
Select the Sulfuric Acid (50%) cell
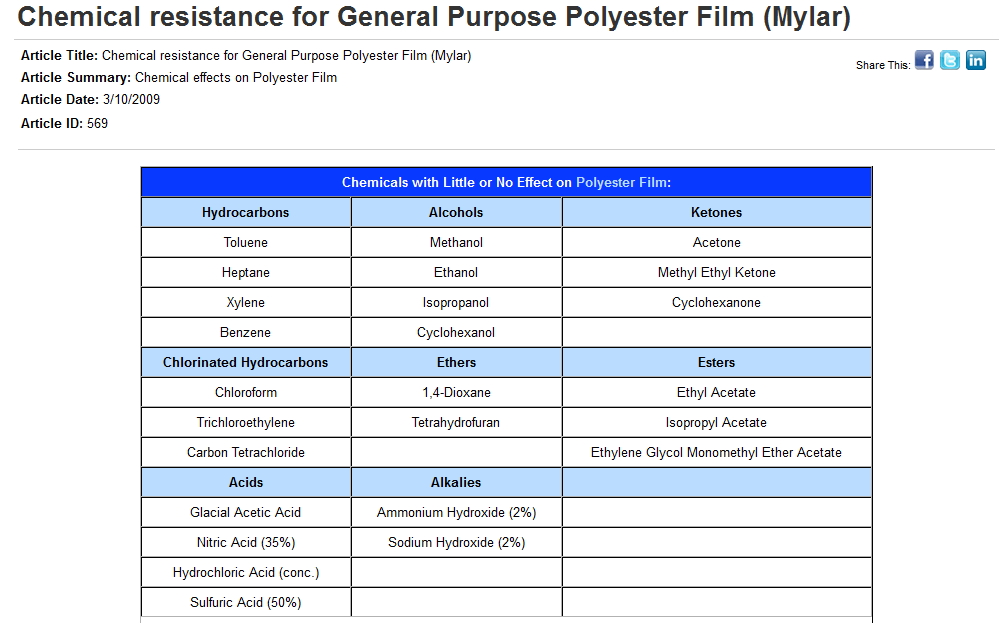246,602
